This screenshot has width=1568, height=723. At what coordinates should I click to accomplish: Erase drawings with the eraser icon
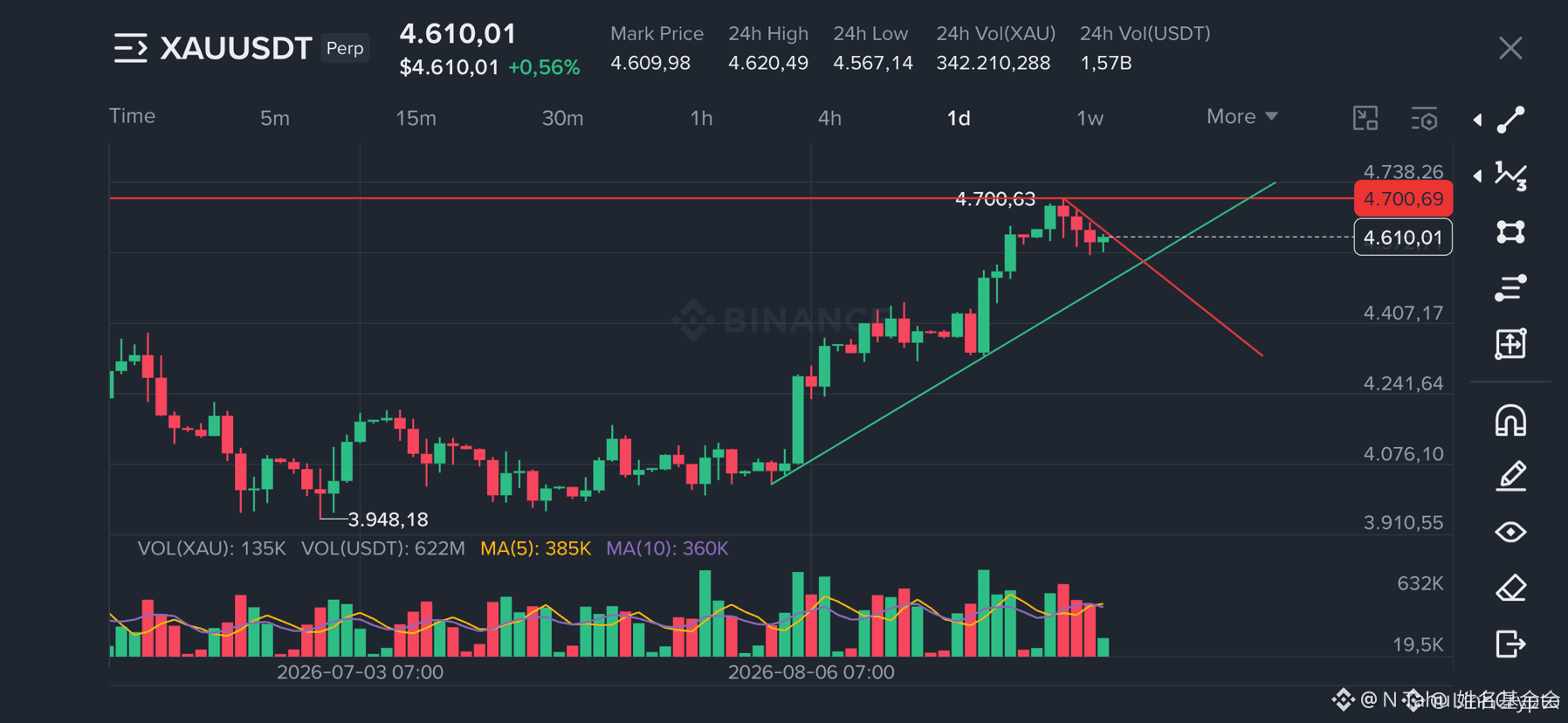(1510, 588)
